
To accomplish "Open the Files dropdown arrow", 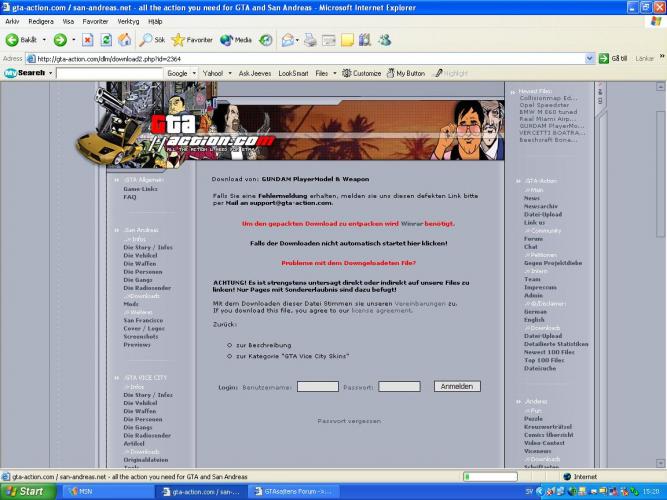I will pos(335,73).
